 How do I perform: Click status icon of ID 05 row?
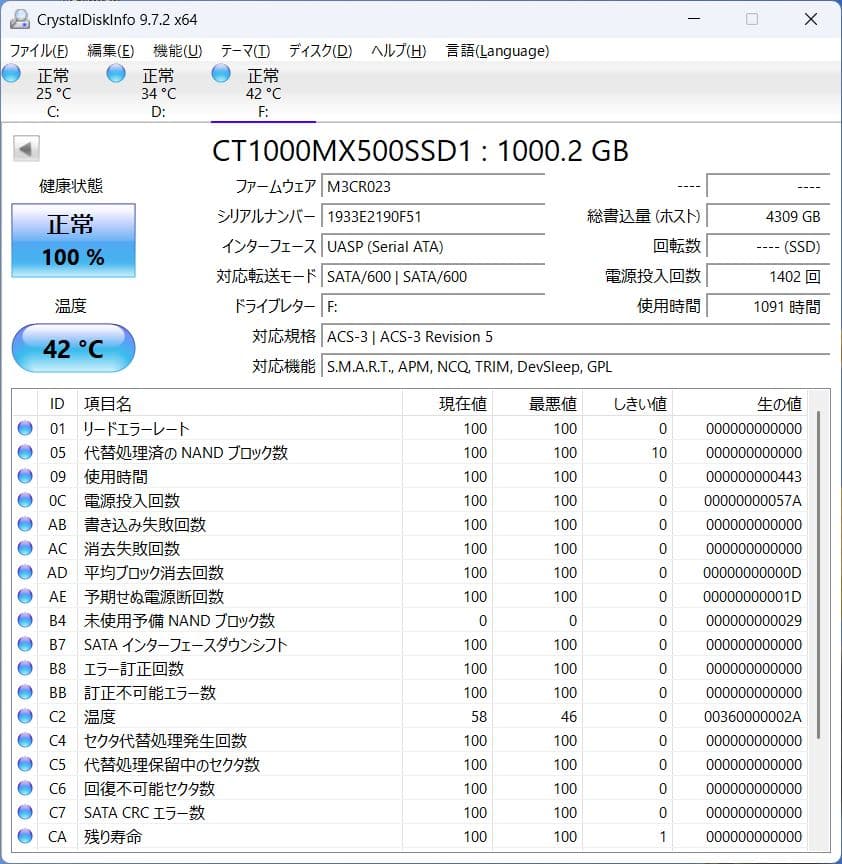point(25,452)
